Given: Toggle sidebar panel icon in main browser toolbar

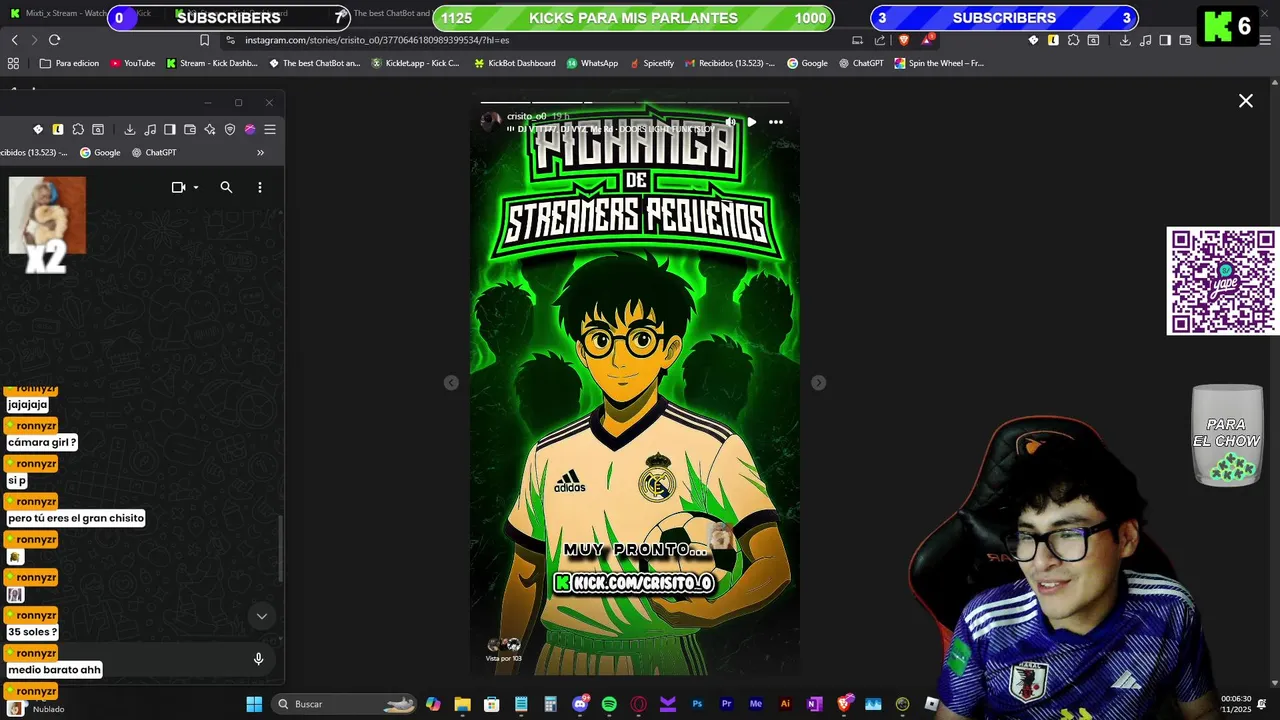Looking at the screenshot, I should pyautogui.click(x=1165, y=40).
